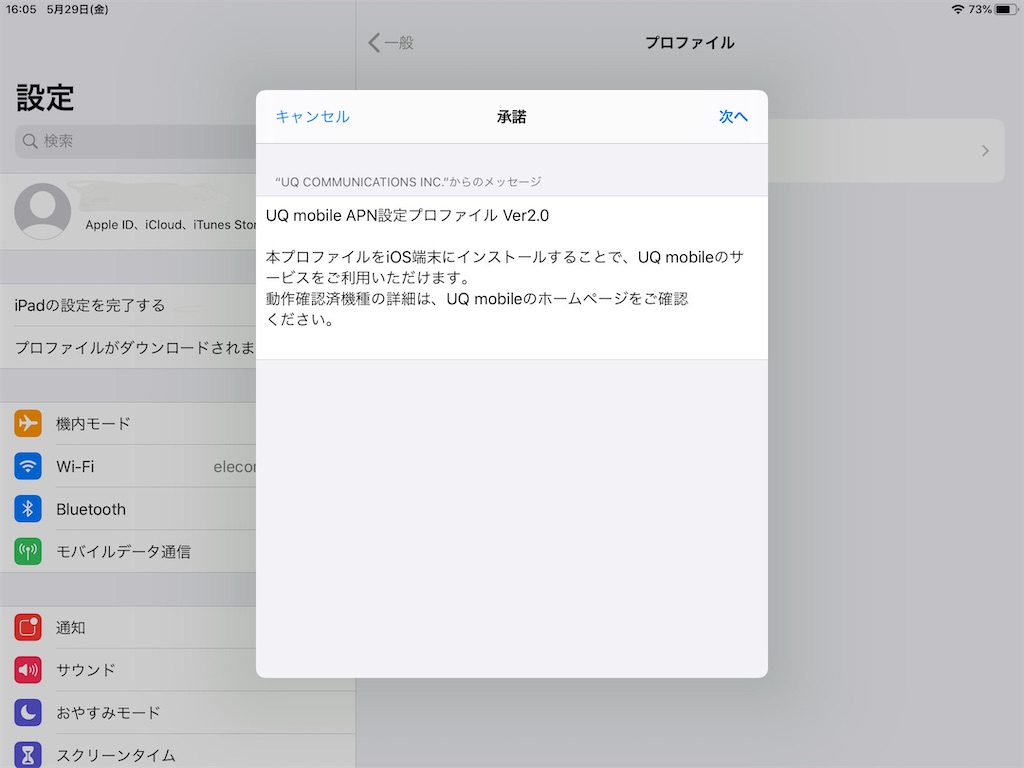The image size is (1024, 768).
Task: Open モバイルデータ通信 settings
Action: click(x=128, y=551)
